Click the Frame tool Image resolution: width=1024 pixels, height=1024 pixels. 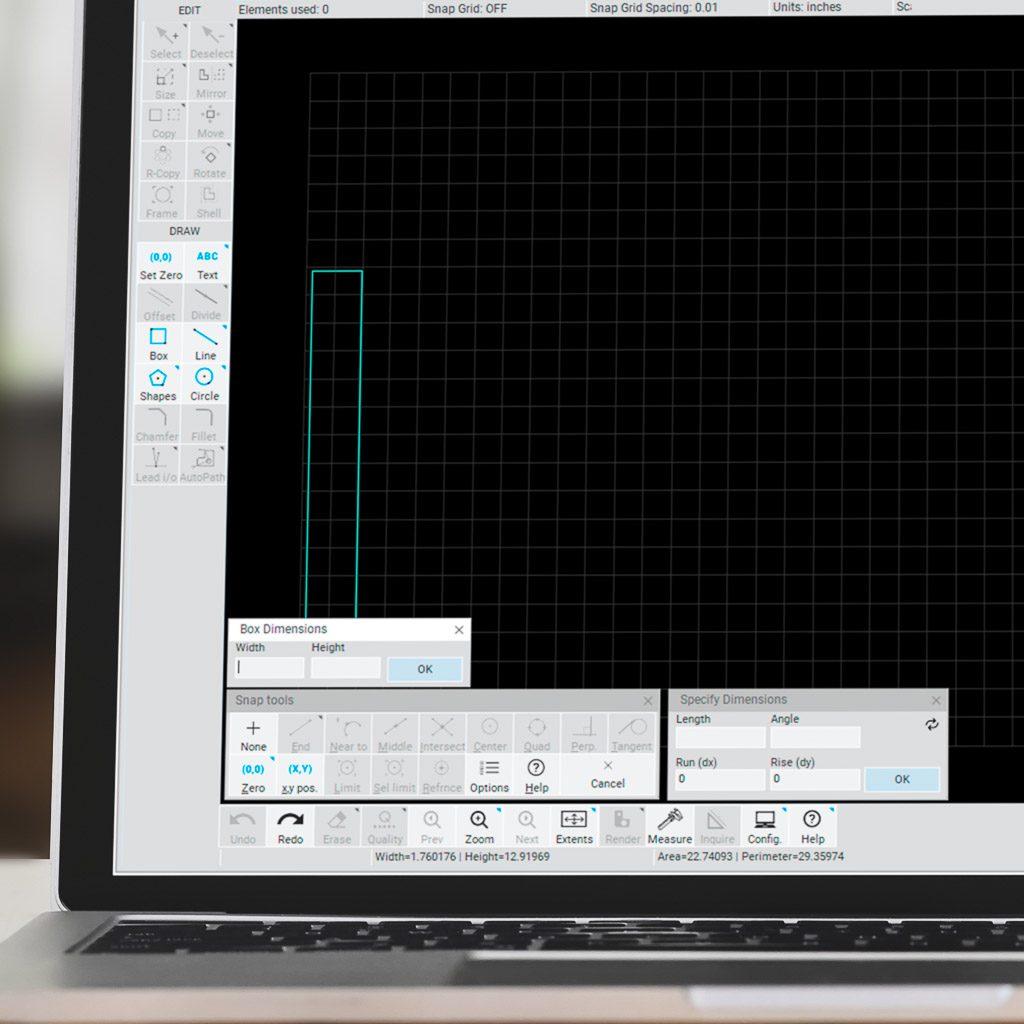(162, 202)
